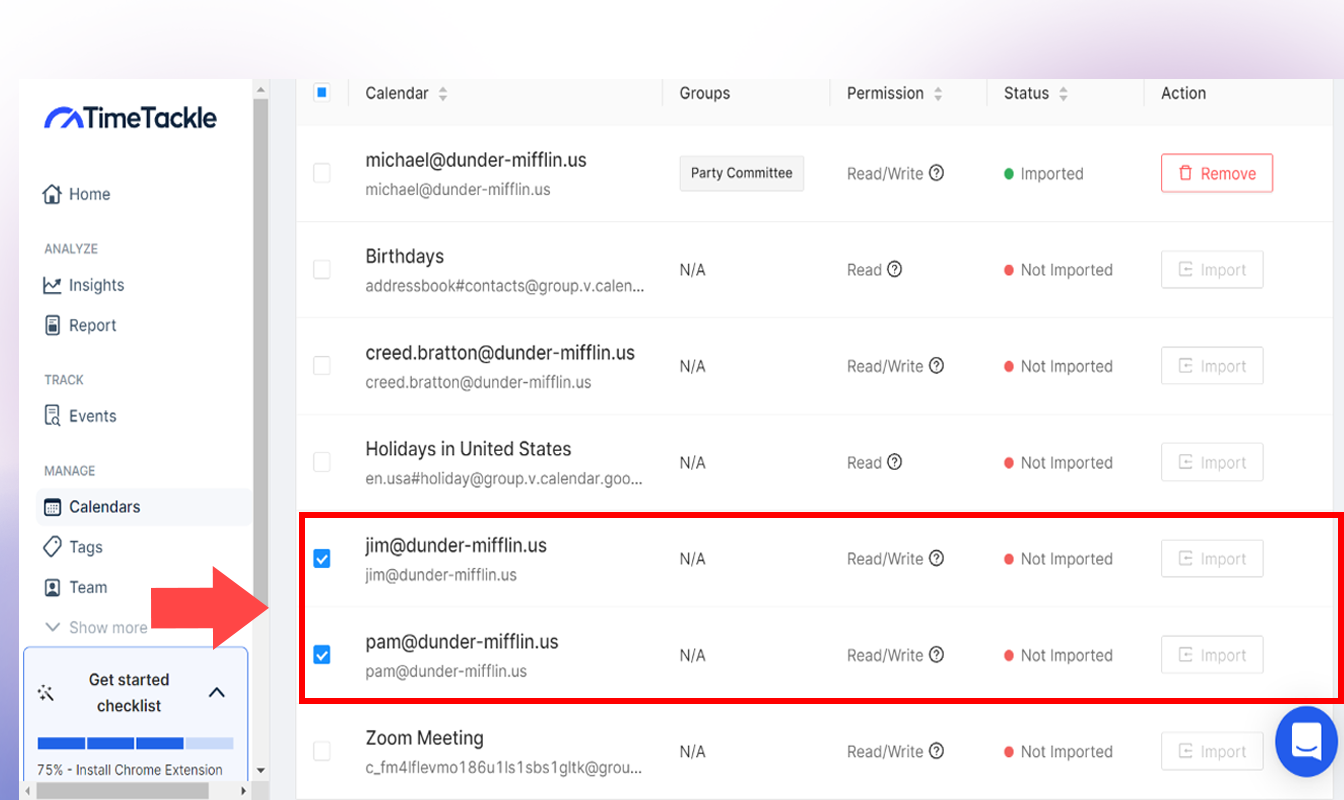Image resolution: width=1344 pixels, height=800 pixels.
Task: Click the sidebar scrollbar up arrow
Action: click(261, 89)
